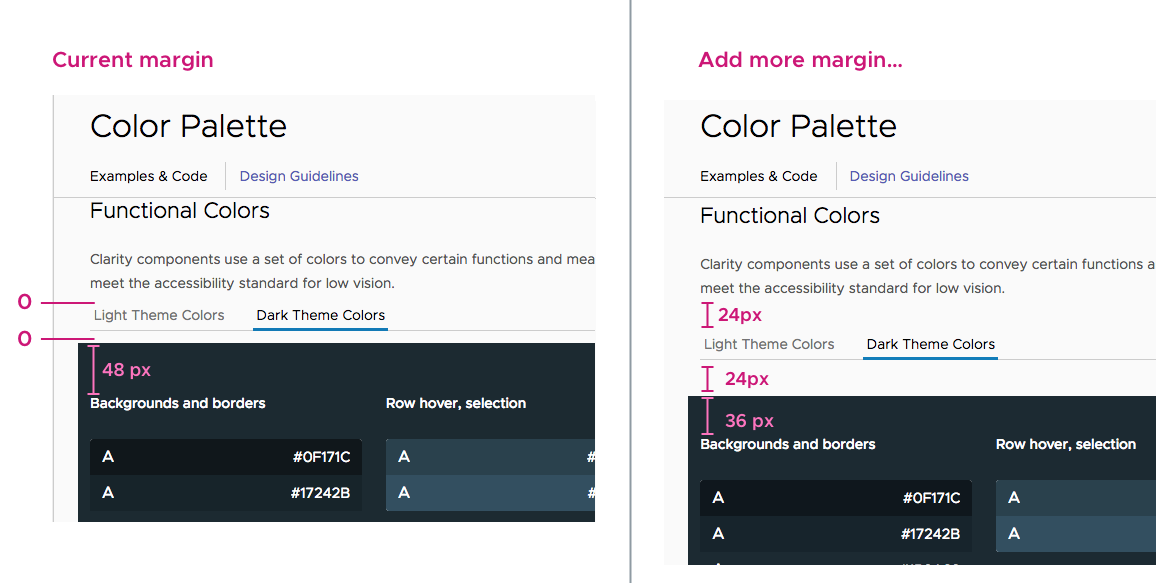Select the #17242B color swatch

pyautogui.click(x=225, y=492)
